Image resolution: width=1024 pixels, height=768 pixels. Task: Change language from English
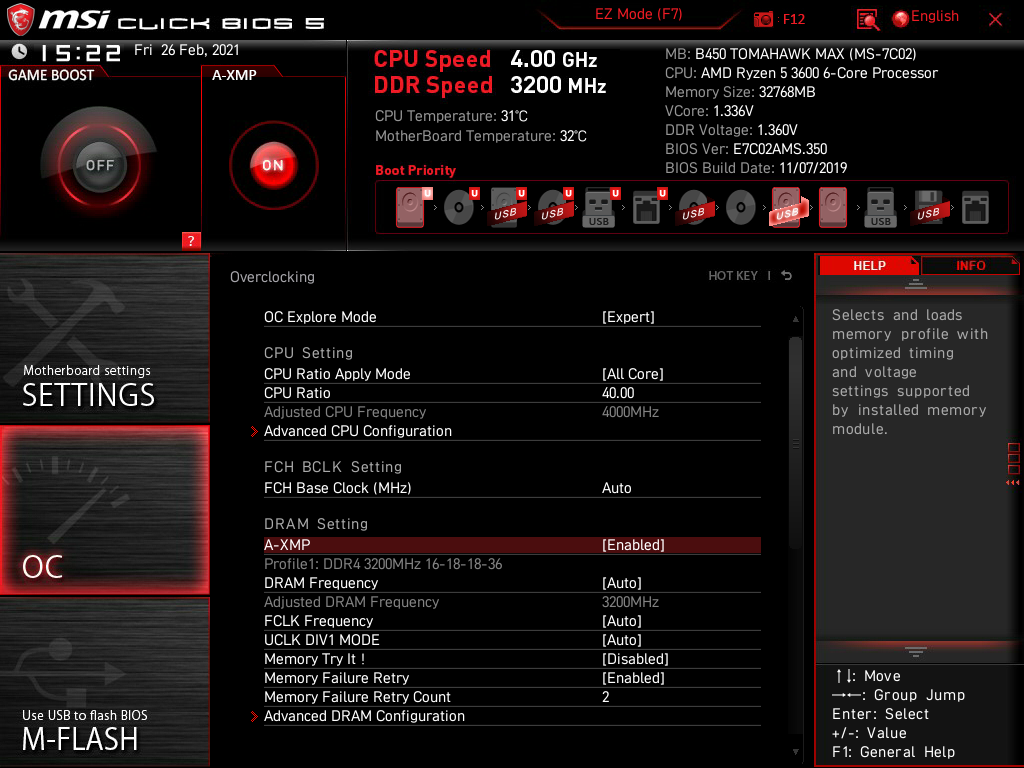[935, 16]
